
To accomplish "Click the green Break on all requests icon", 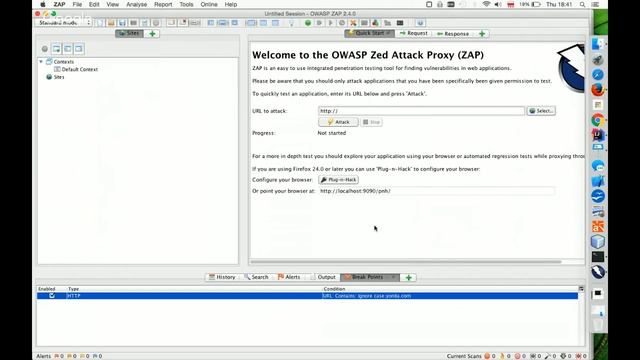I will click(x=308, y=23).
